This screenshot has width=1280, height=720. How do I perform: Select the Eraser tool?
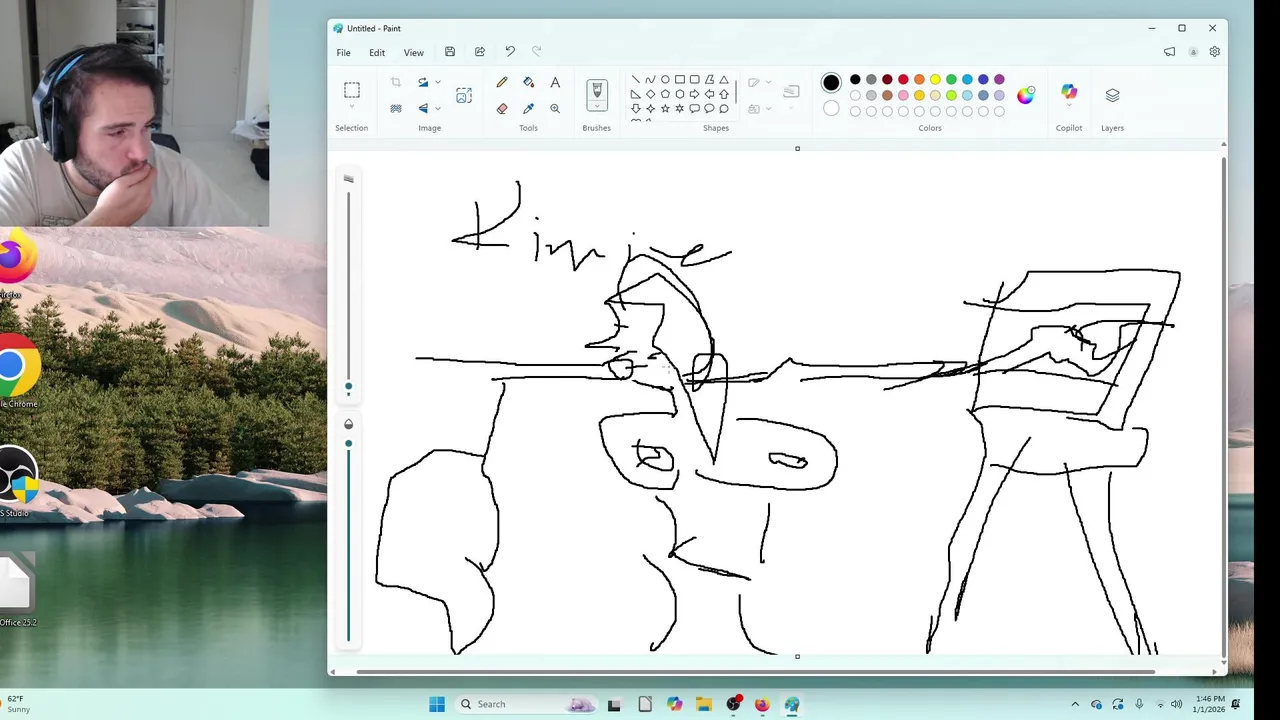click(502, 108)
